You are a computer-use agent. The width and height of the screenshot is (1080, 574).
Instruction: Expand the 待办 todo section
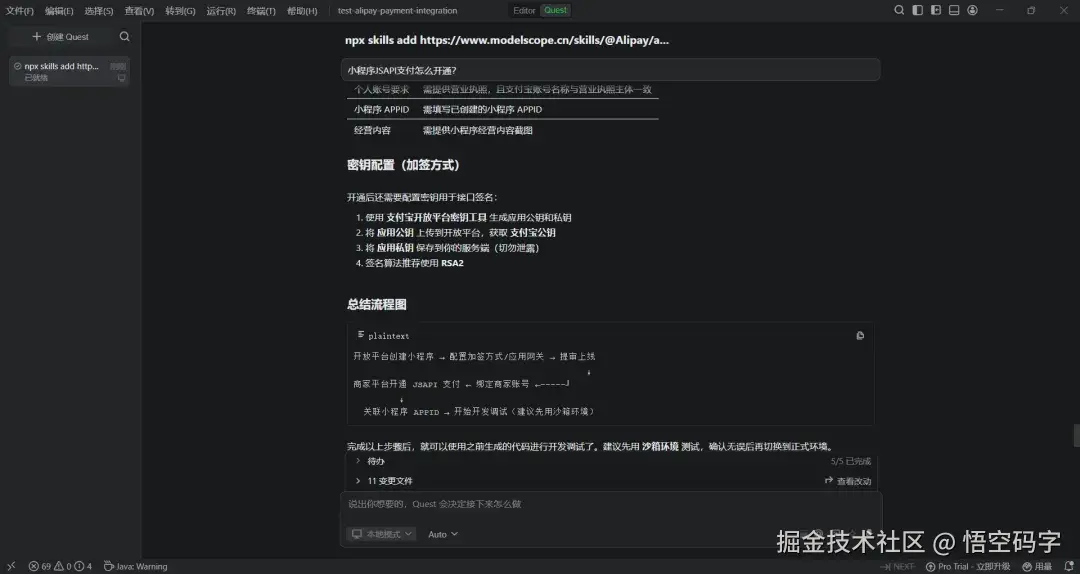(371, 461)
